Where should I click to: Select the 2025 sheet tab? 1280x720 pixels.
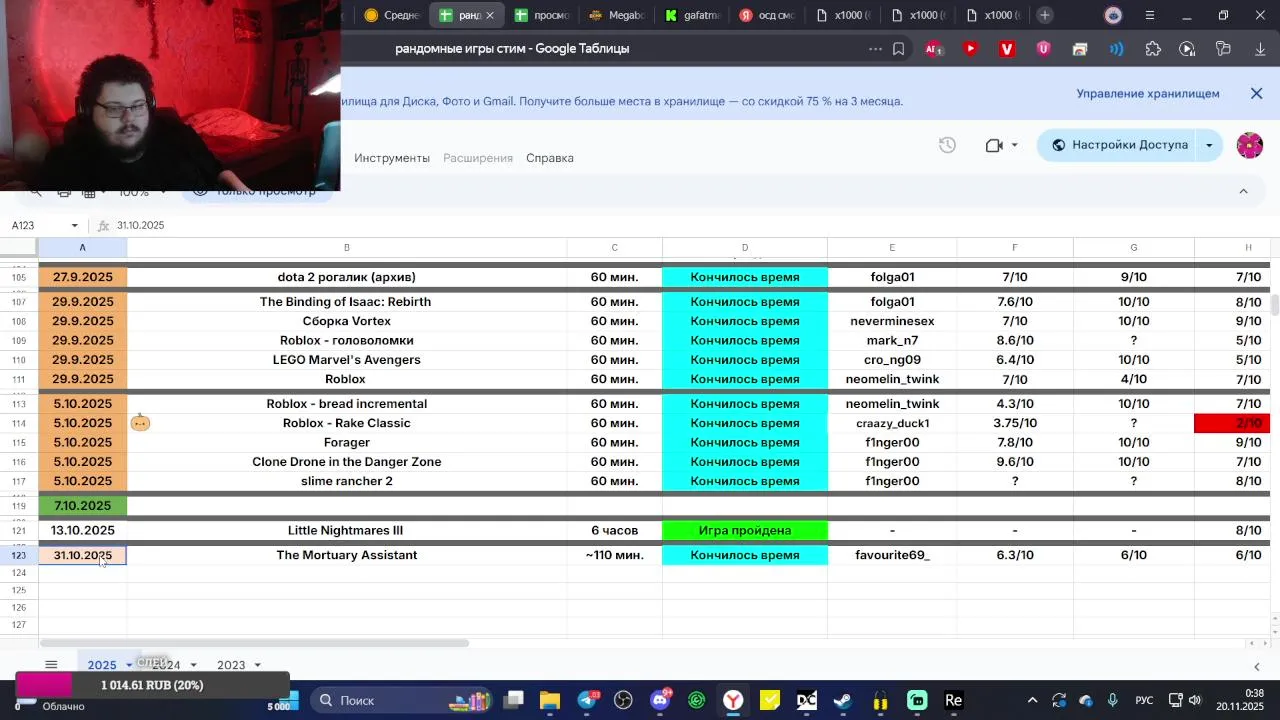click(102, 665)
